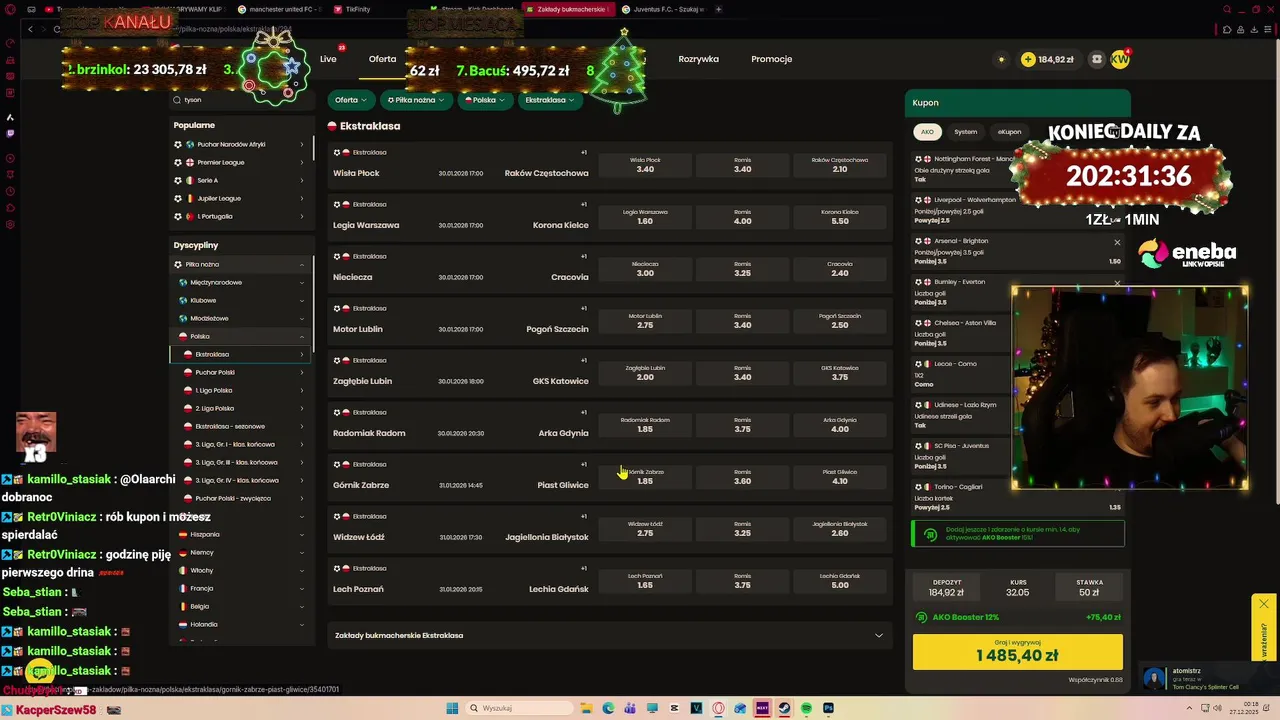Open the Piłka nożna breadcrumb dropdown
This screenshot has width=1280, height=720.
click(415, 100)
